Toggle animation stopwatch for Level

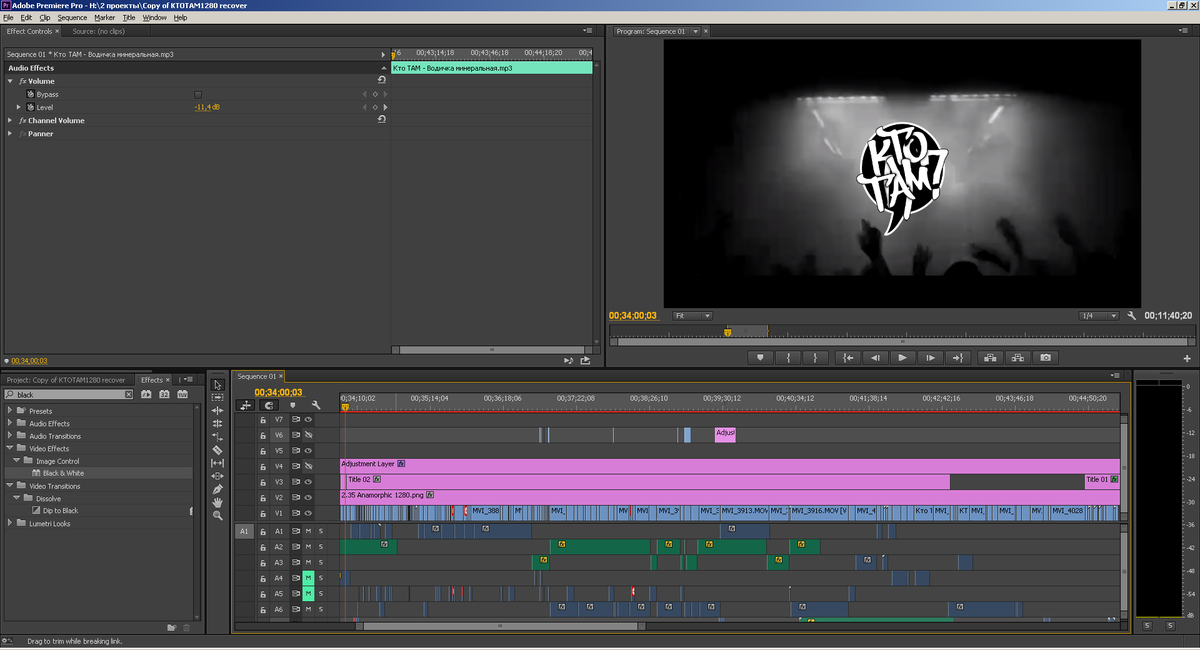click(x=30, y=107)
